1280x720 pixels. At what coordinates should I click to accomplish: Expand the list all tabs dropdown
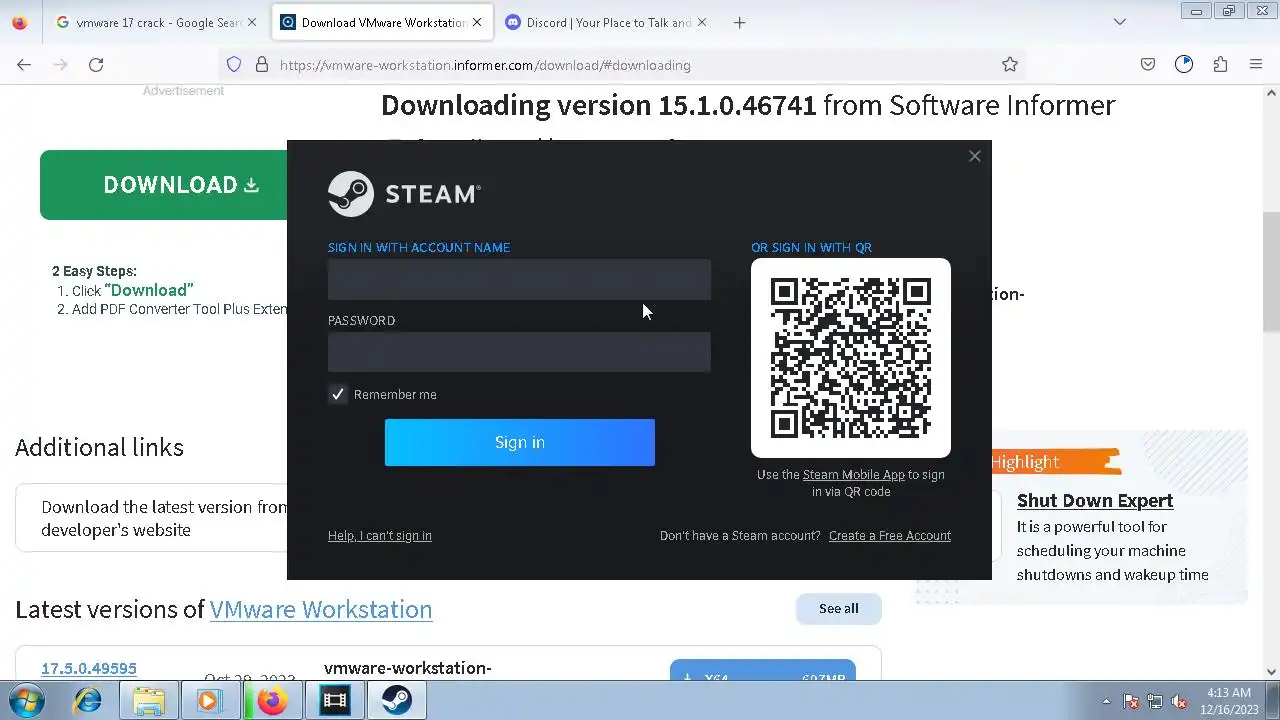[x=1120, y=22]
